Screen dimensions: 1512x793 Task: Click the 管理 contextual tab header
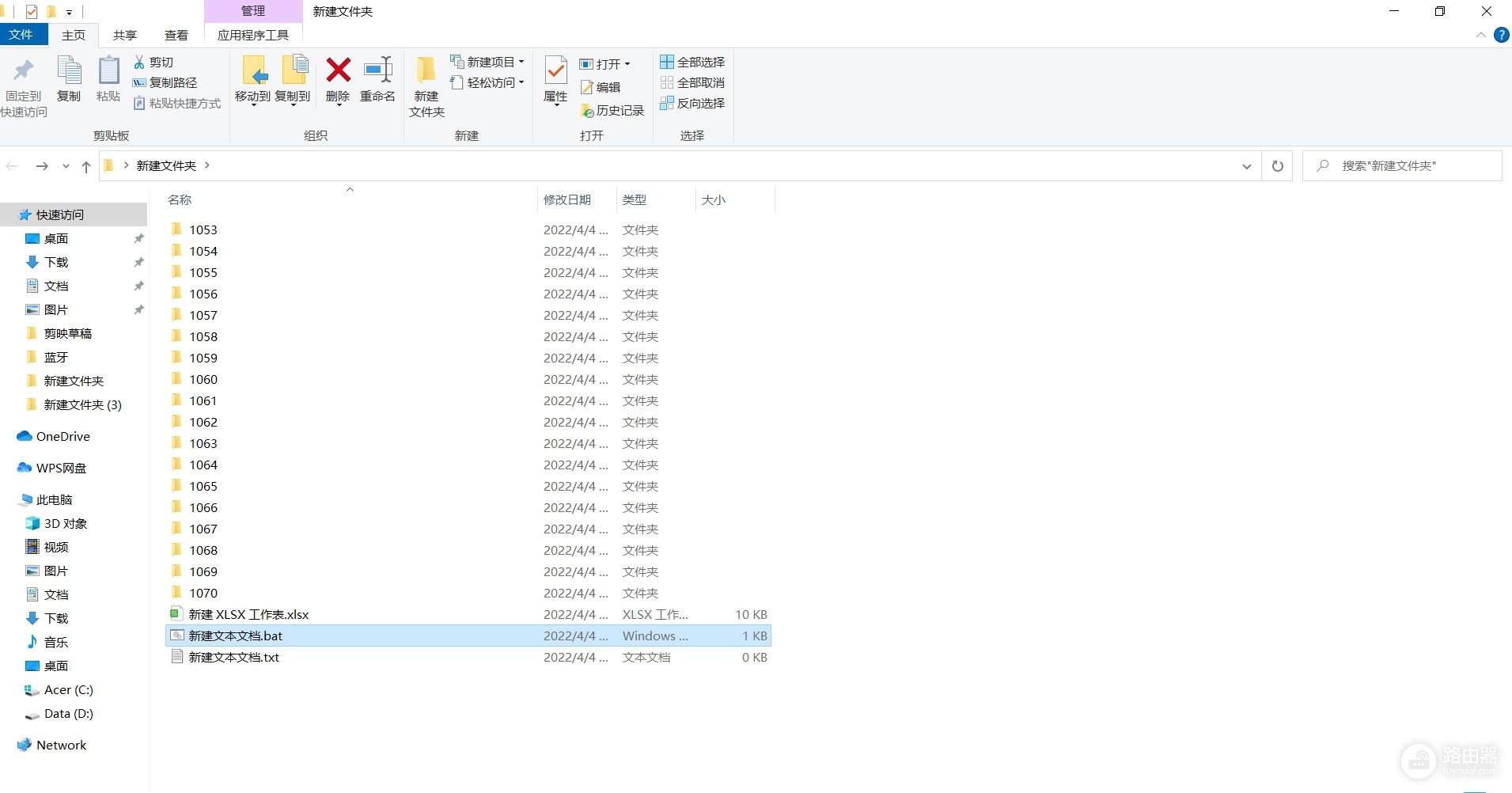point(253,11)
